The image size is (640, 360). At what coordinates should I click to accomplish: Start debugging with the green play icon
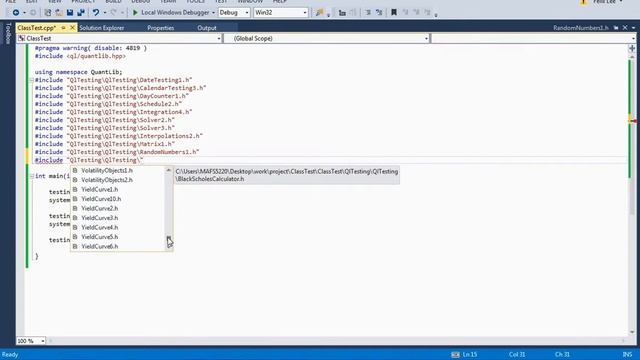point(135,13)
